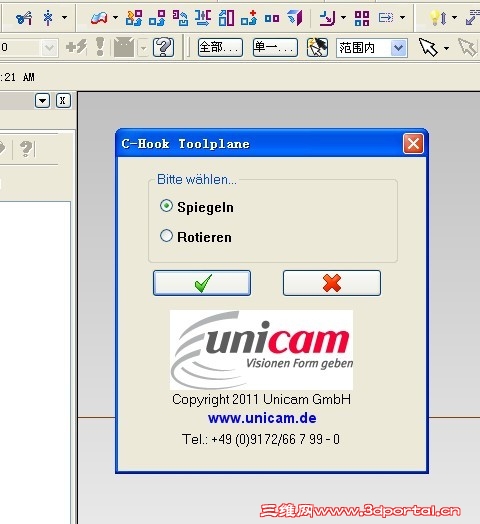Click the grayed-out arrow cursor tool
The image size is (480, 524).
coord(468,47)
